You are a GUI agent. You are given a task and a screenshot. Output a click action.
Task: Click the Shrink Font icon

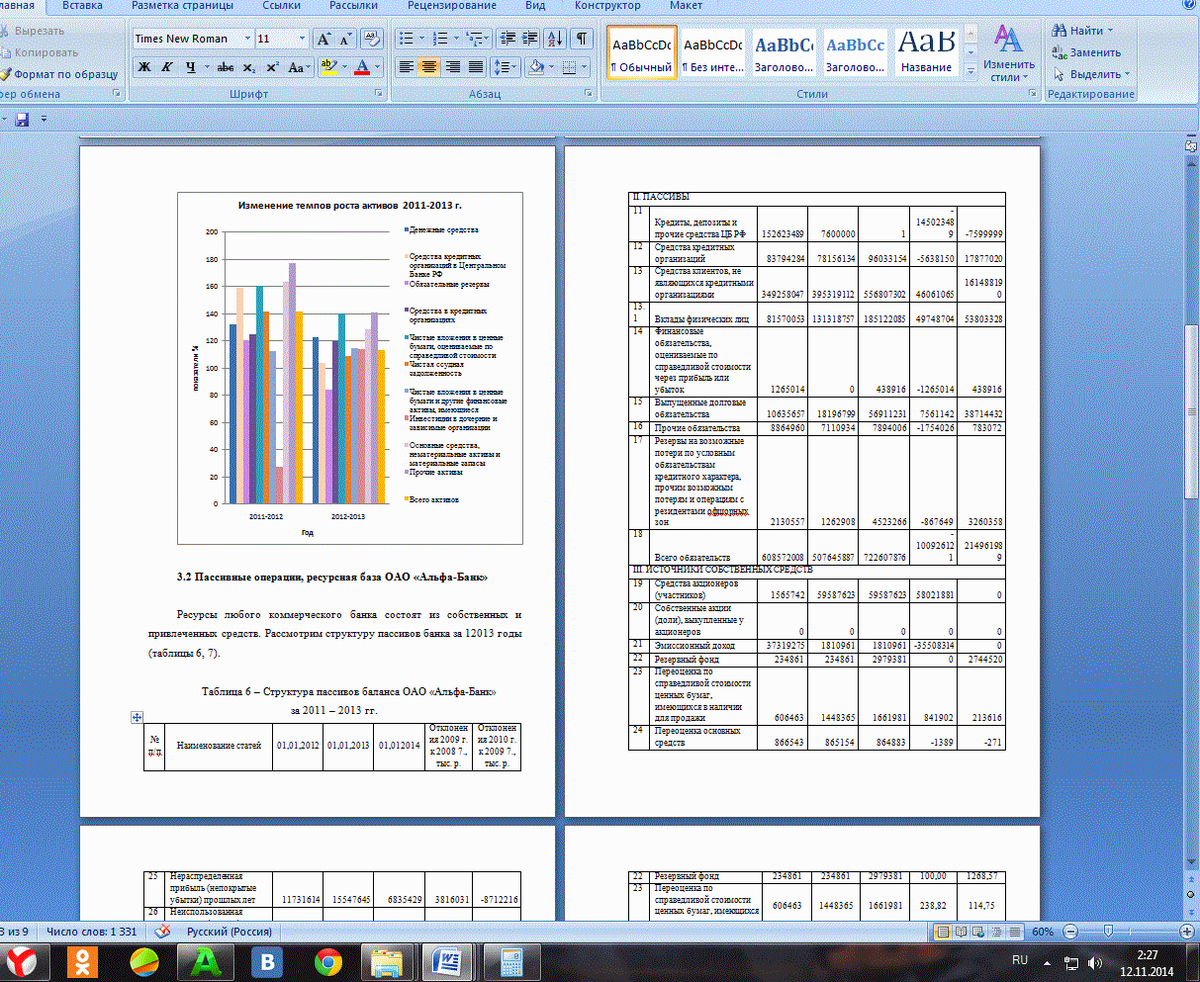tap(346, 39)
